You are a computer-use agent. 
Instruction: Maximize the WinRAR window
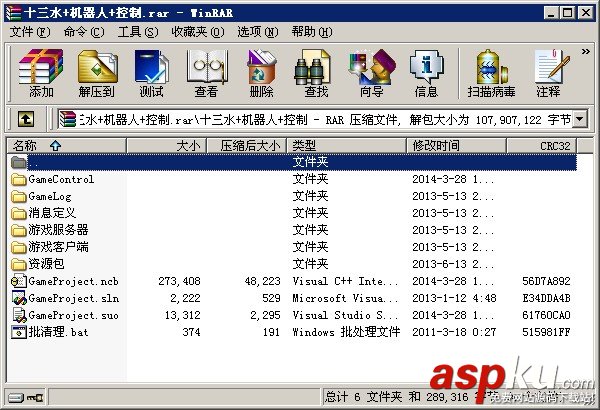point(568,13)
